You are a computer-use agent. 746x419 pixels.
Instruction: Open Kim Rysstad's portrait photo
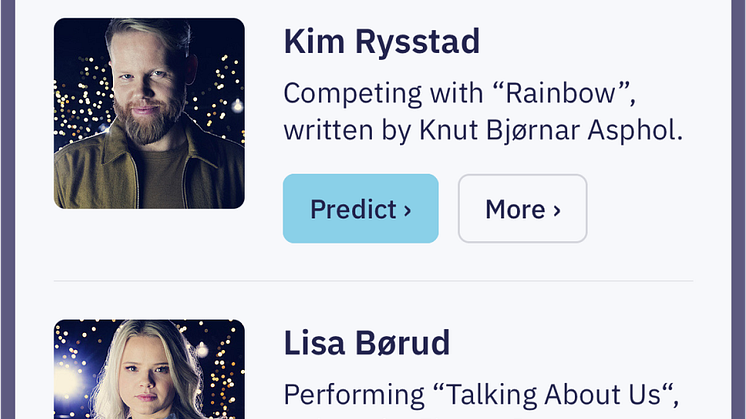[149, 113]
